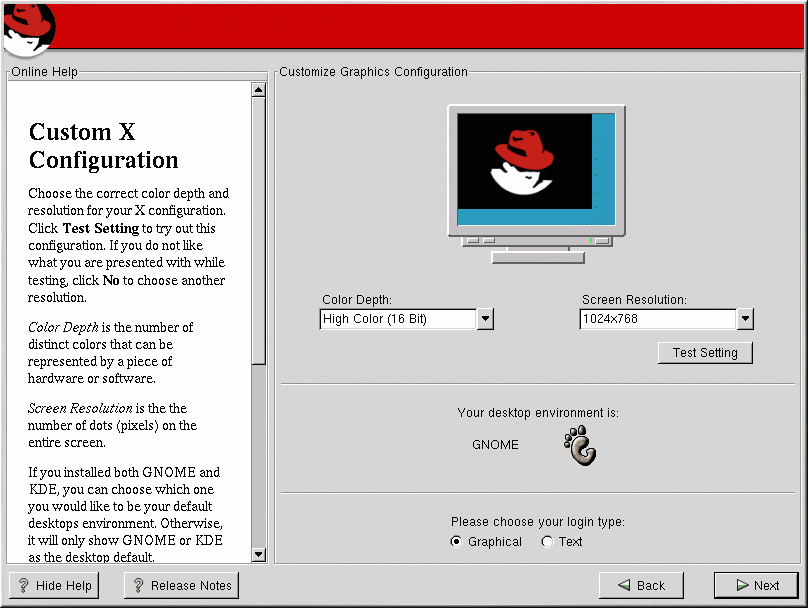Click the 1024x768 resolution field

click(658, 319)
